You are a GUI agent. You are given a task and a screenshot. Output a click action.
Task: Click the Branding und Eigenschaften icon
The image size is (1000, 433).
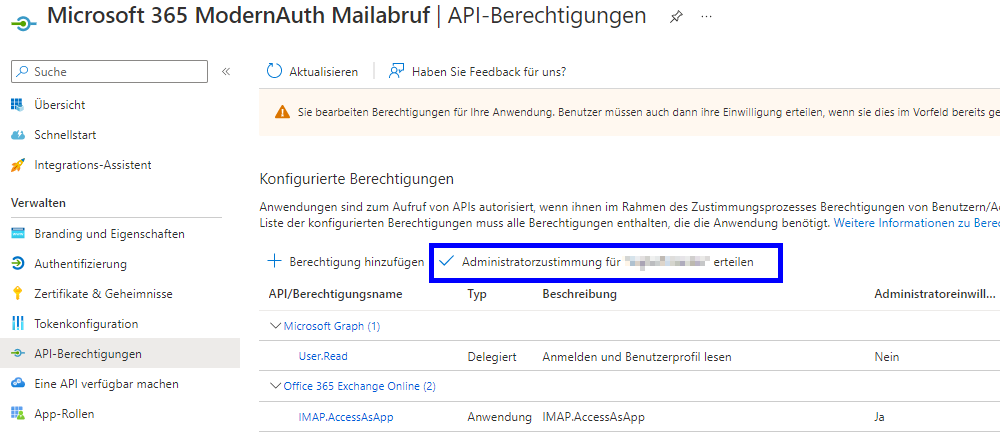18,233
